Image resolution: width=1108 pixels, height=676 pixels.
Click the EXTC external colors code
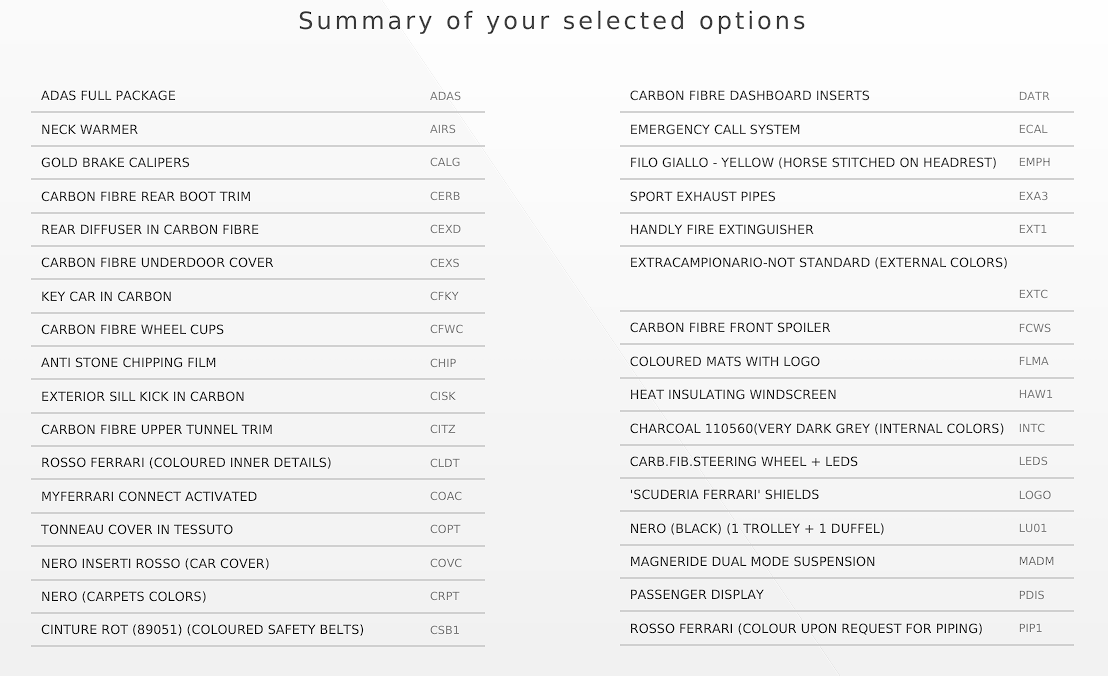(x=1033, y=294)
